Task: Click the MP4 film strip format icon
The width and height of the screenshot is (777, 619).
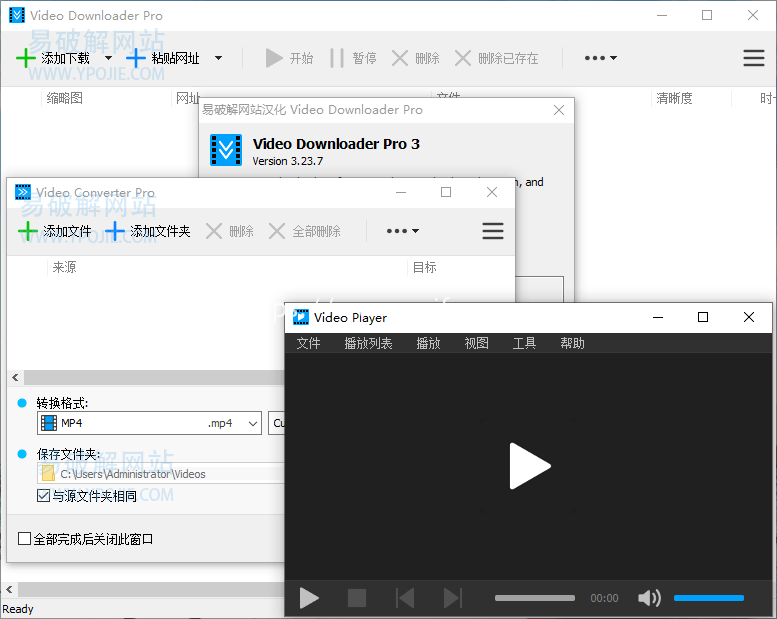Action: [49, 423]
